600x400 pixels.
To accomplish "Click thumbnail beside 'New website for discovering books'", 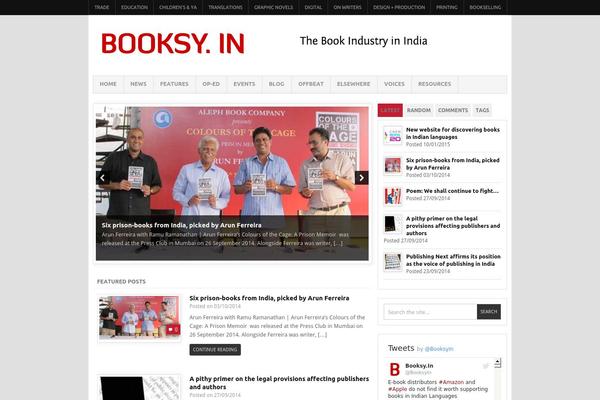I will pyautogui.click(x=393, y=136).
